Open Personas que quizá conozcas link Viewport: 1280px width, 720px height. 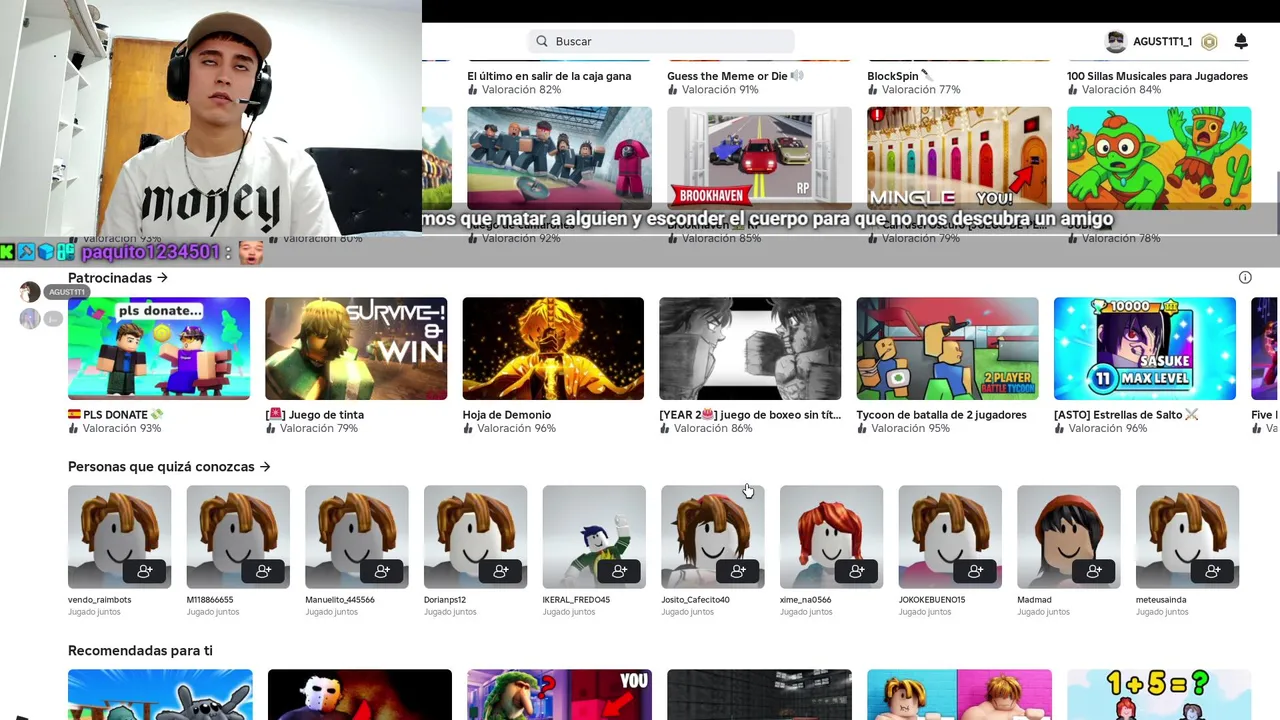tap(169, 467)
